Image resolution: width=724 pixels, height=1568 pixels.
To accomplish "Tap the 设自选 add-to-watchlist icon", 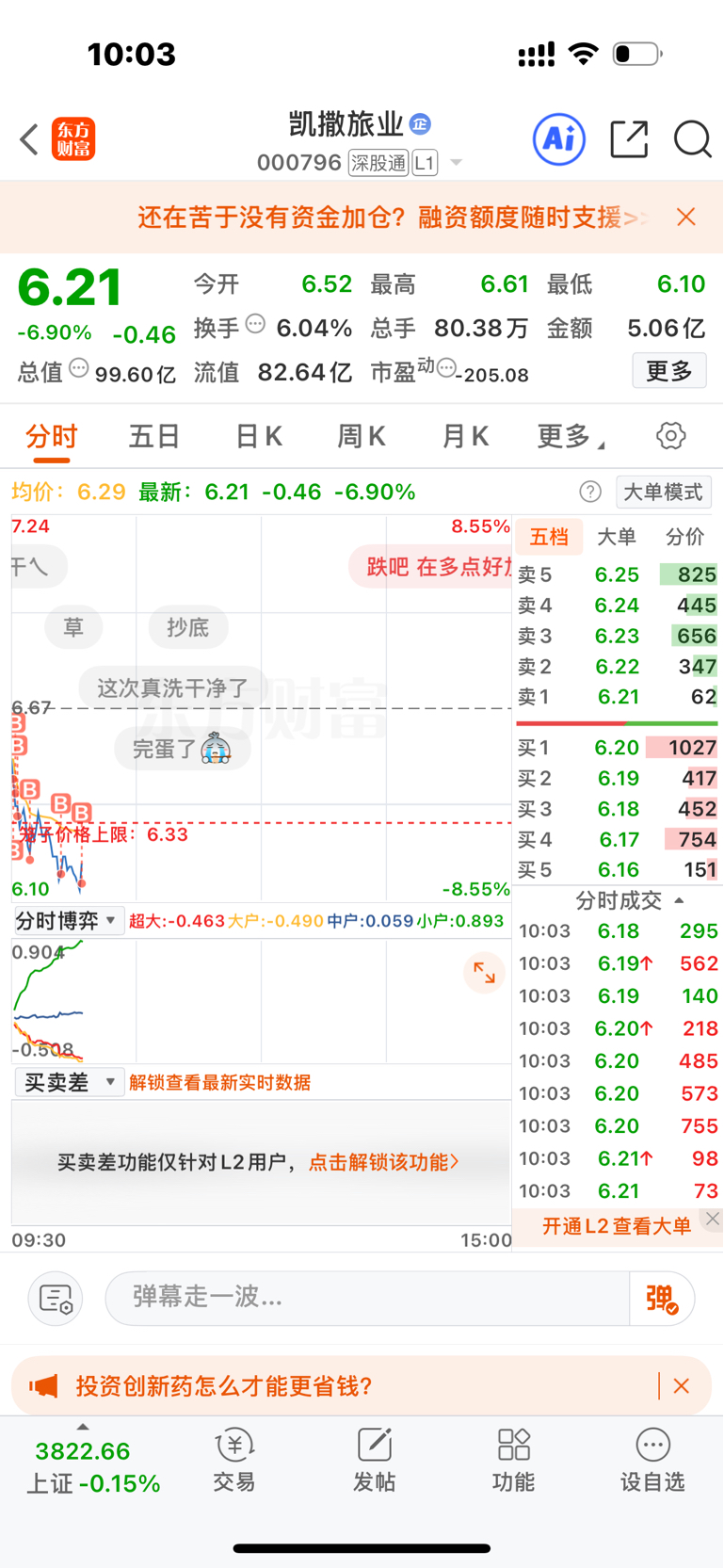I will tap(652, 1461).
